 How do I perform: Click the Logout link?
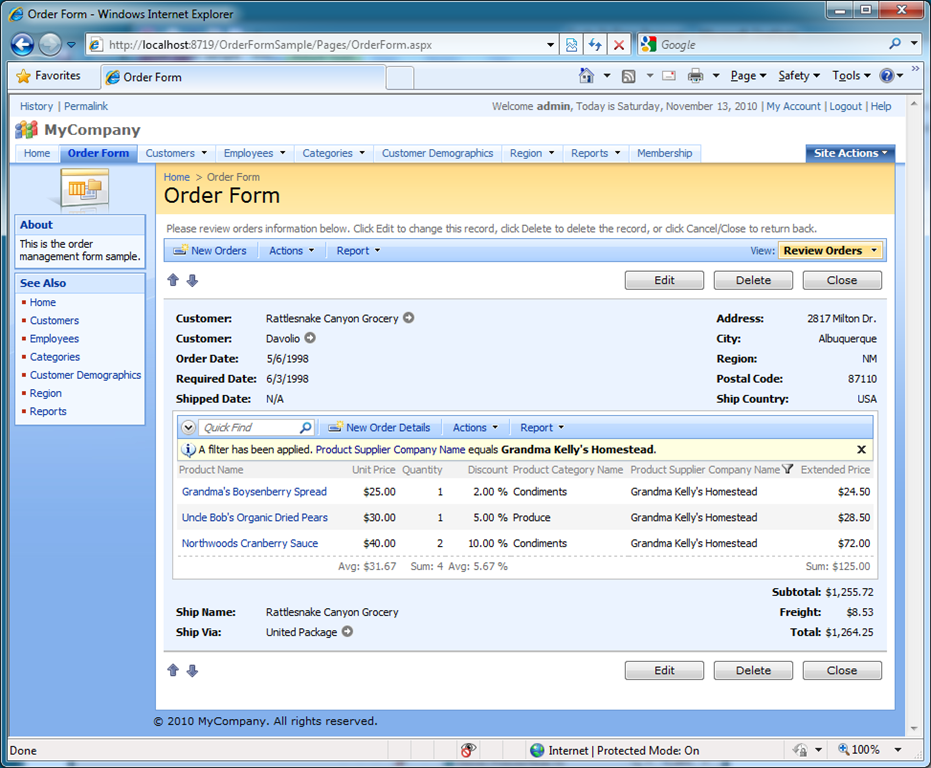(x=845, y=106)
